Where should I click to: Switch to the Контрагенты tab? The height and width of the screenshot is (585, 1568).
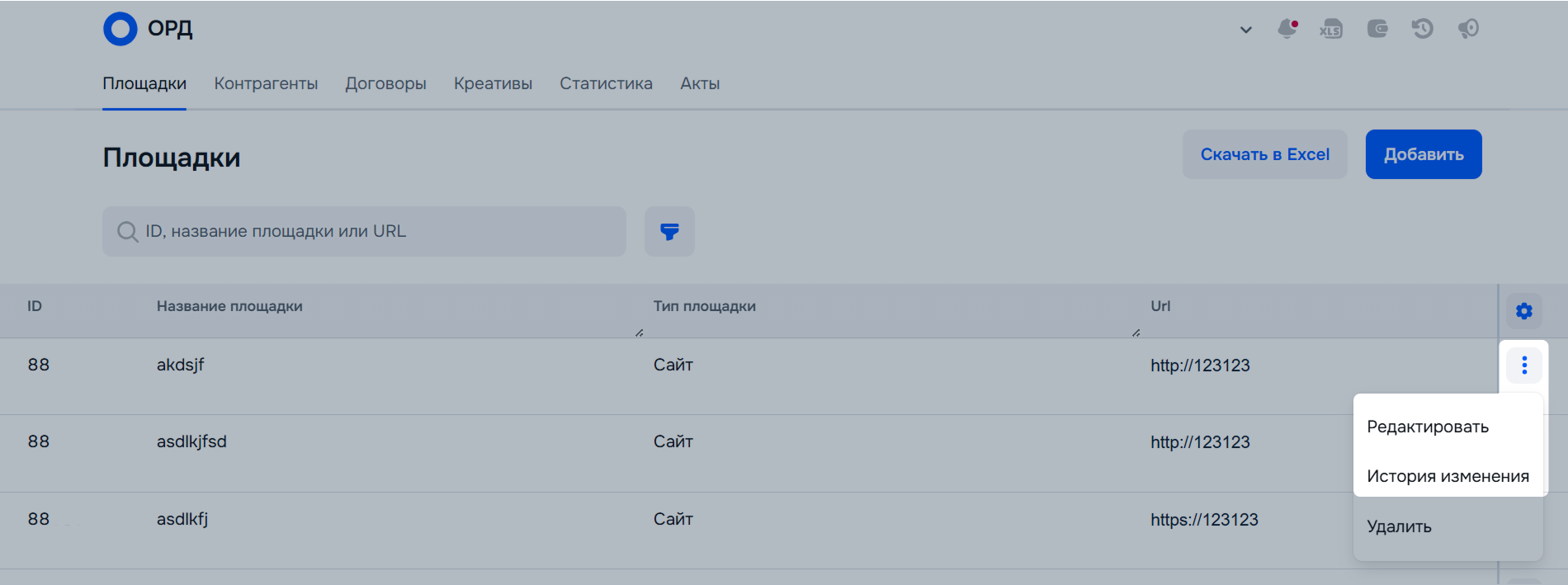266,83
